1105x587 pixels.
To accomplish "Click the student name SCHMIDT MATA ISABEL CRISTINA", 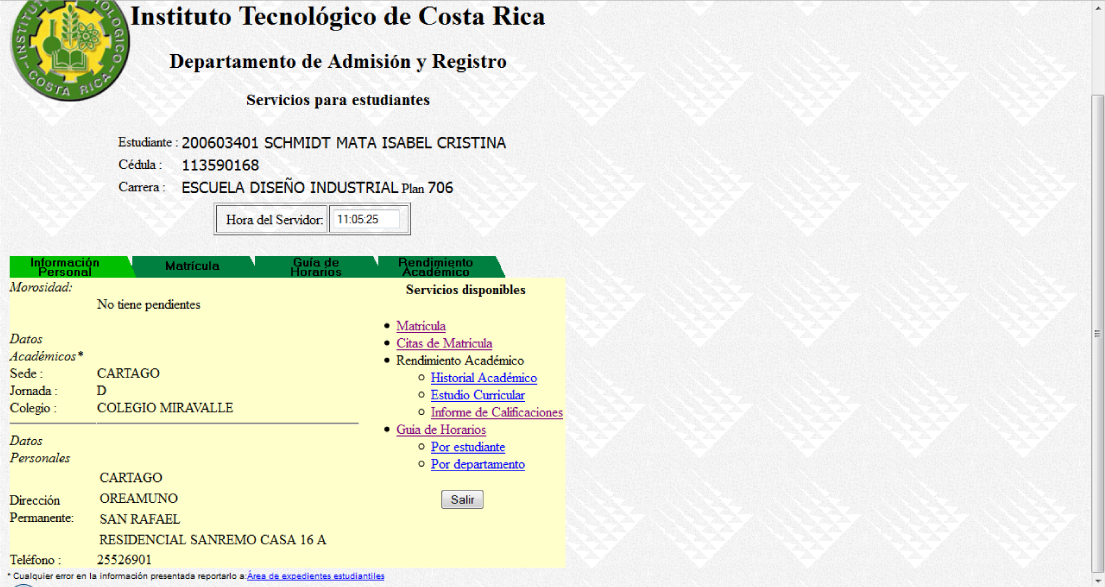I will tap(385, 143).
